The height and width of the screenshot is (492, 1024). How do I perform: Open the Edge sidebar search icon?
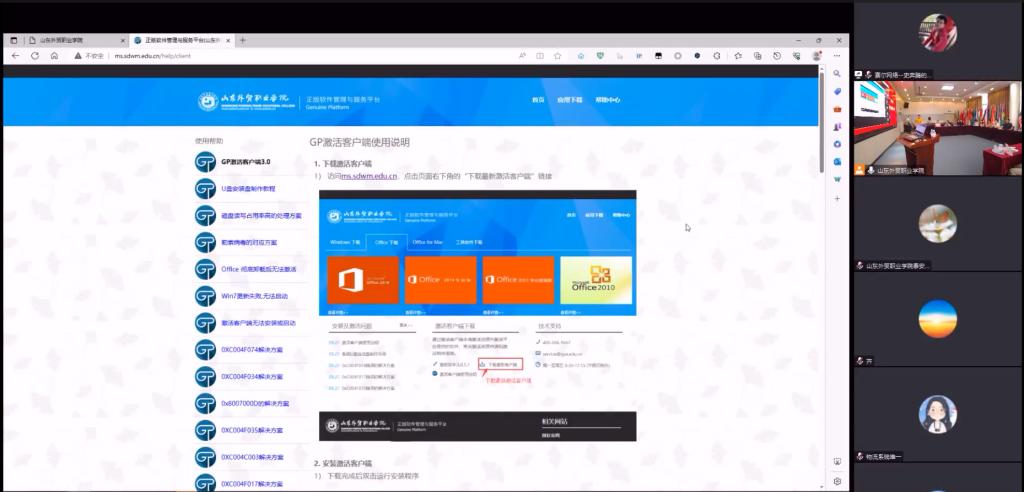pyautogui.click(x=837, y=74)
